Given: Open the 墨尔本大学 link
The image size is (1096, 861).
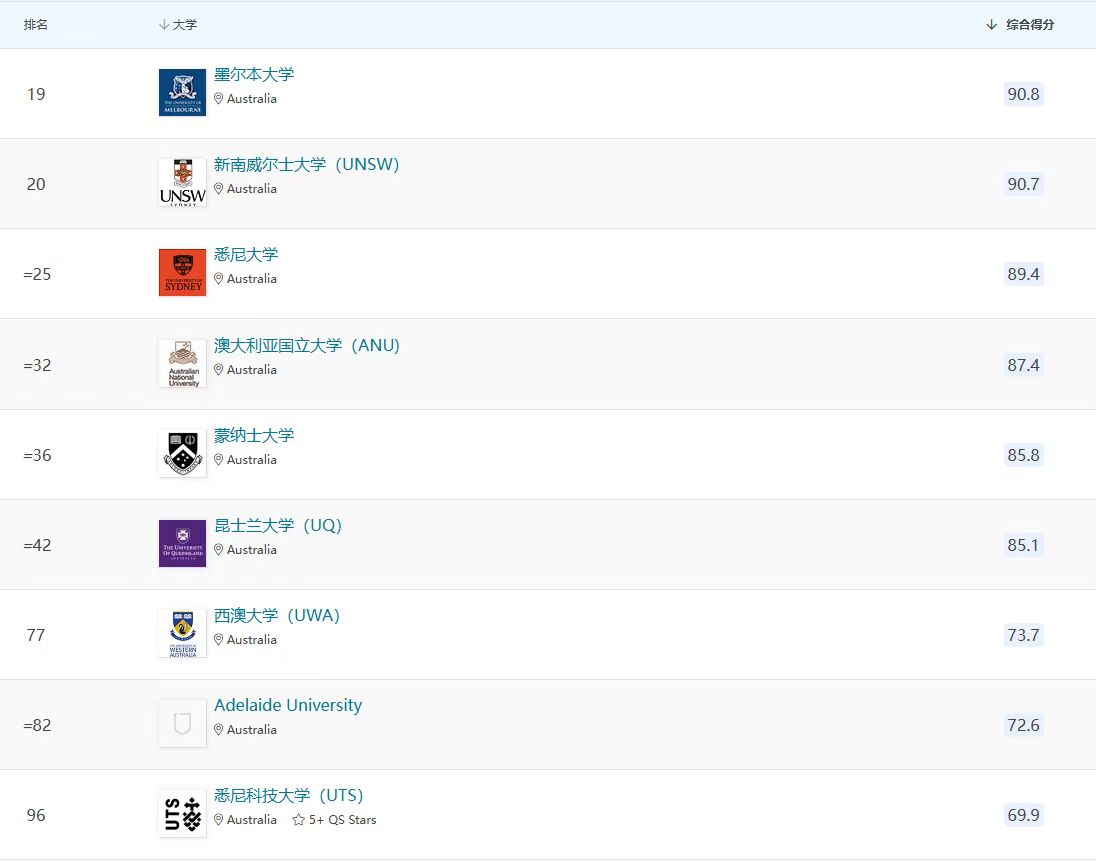Looking at the screenshot, I should 254,75.
